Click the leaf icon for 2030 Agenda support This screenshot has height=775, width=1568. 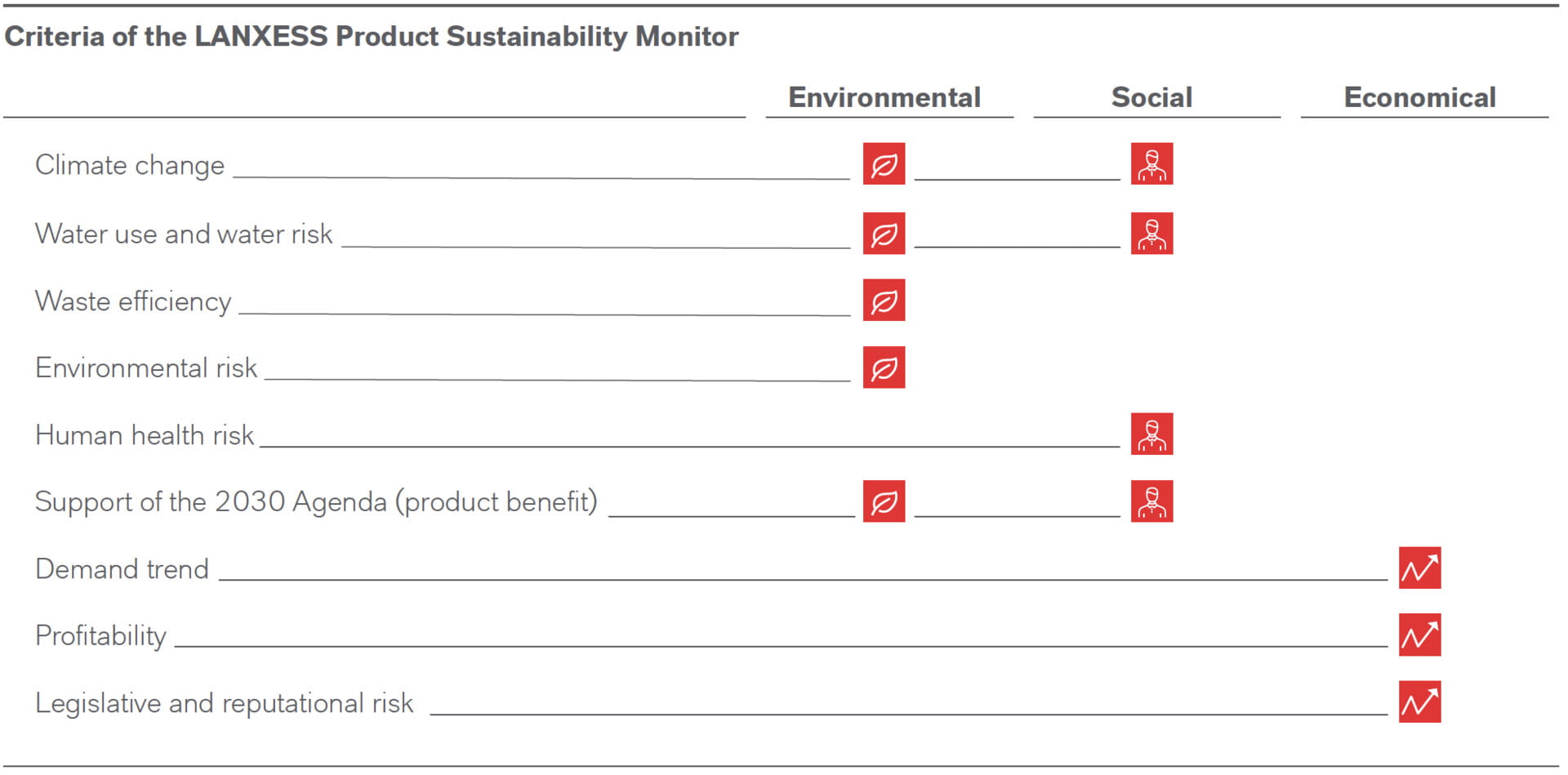[884, 501]
